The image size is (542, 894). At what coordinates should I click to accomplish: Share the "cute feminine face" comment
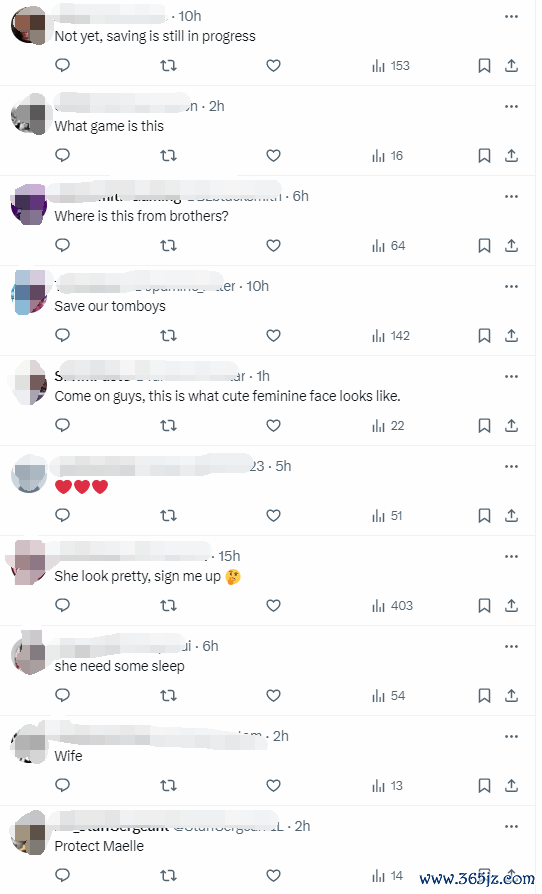[512, 426]
